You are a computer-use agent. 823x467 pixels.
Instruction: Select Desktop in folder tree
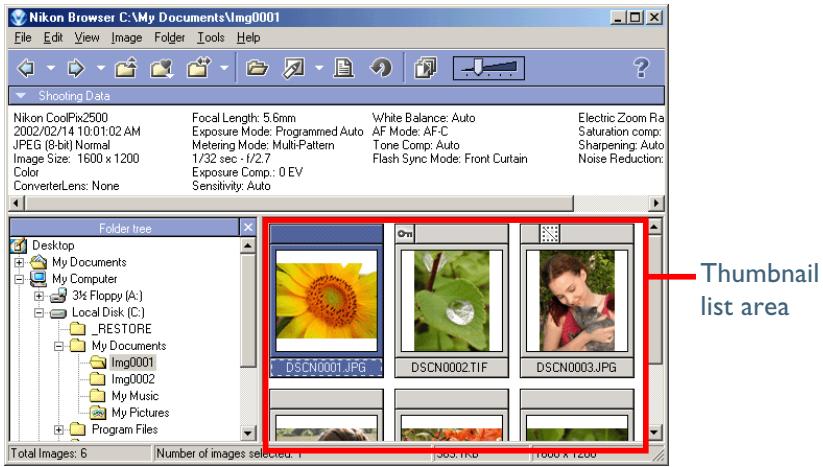(53, 245)
